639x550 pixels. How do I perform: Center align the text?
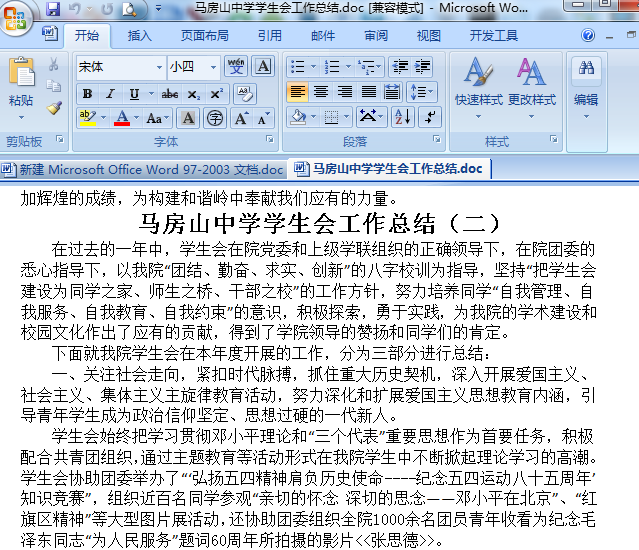(321, 92)
